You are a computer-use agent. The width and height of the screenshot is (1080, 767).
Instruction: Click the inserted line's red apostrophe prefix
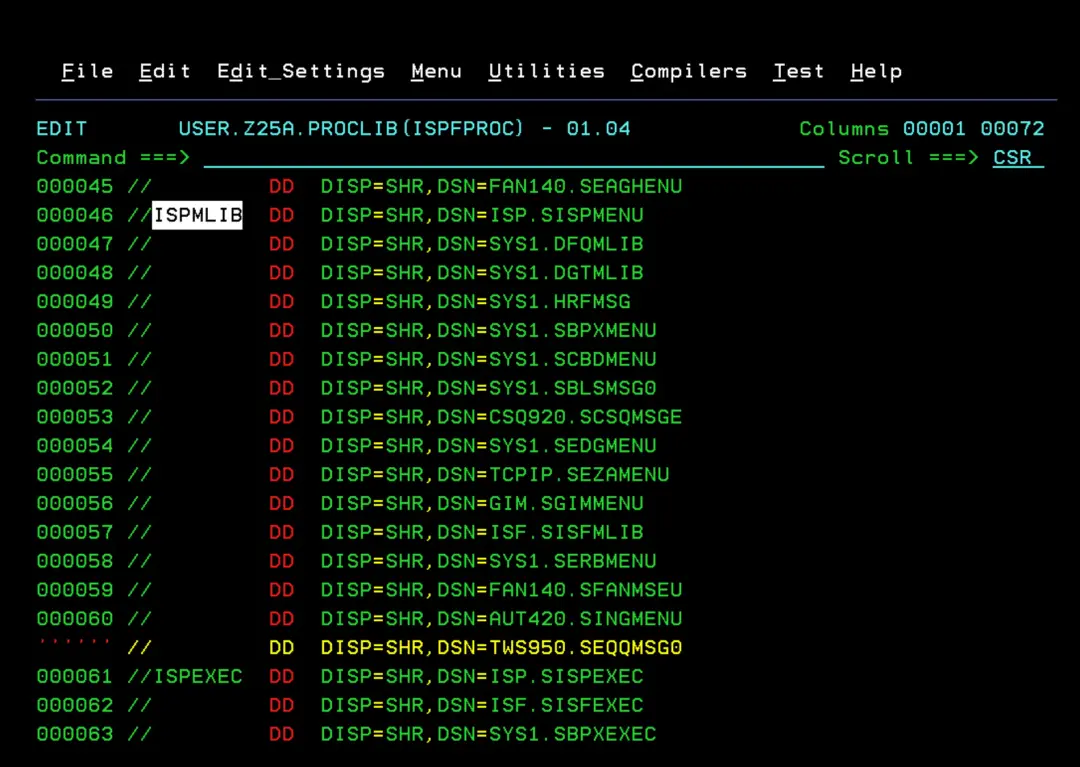74,643
